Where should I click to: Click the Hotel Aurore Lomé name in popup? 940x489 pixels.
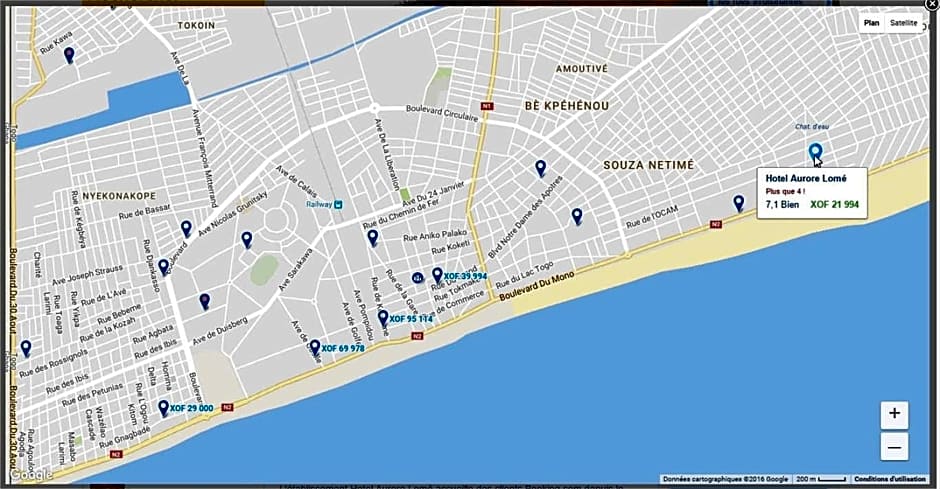(805, 178)
